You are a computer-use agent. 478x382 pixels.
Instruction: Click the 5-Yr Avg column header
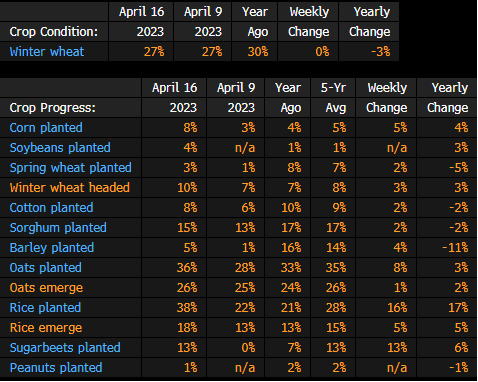pos(333,98)
